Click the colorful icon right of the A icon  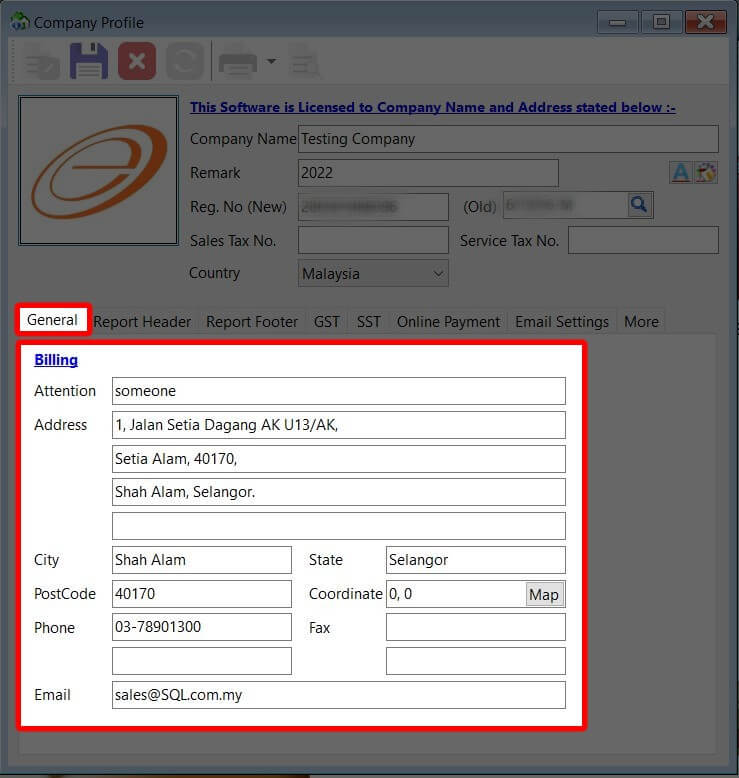(705, 172)
